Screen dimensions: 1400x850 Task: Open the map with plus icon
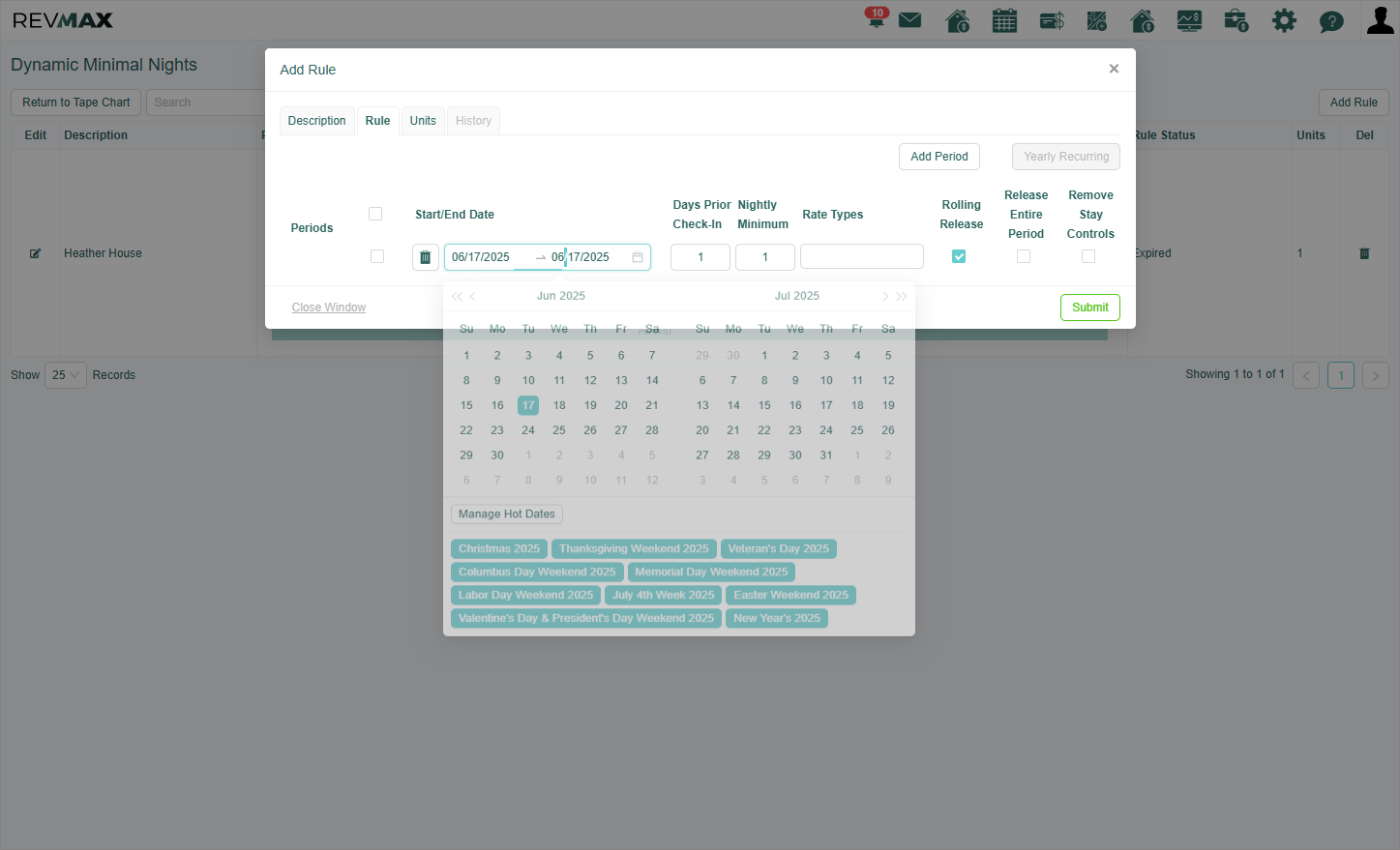pyautogui.click(x=1096, y=20)
